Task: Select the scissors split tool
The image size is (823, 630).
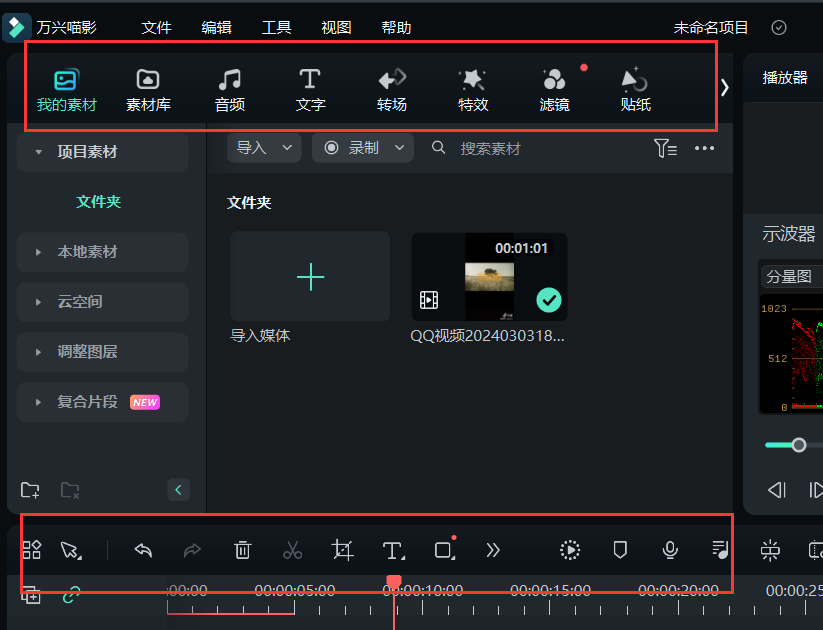Action: pos(292,550)
